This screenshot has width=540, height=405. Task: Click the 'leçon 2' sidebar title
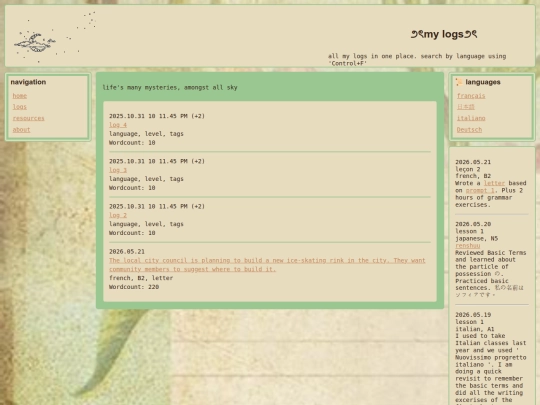[x=467, y=169]
